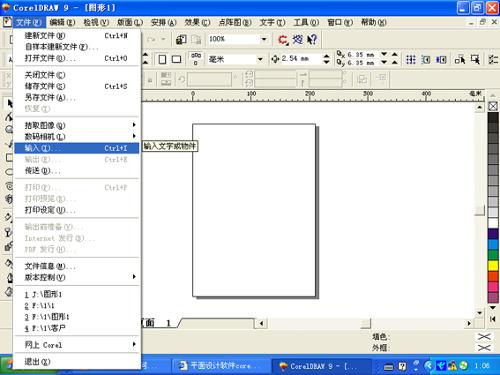Jump to last page with the end arrow icon
This screenshot has height=375, width=500.
493,319
